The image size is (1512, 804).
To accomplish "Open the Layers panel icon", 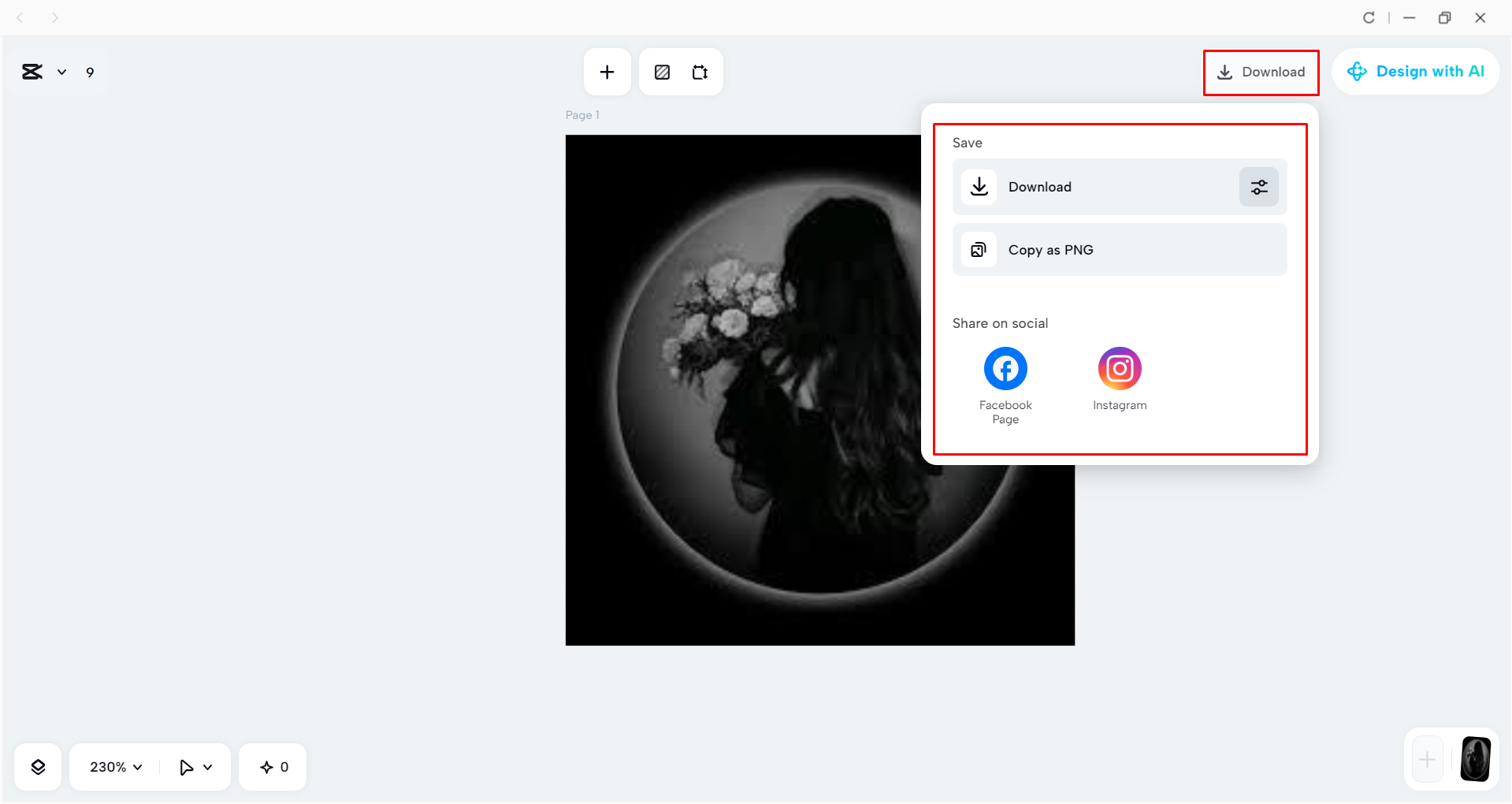I will coord(37,766).
